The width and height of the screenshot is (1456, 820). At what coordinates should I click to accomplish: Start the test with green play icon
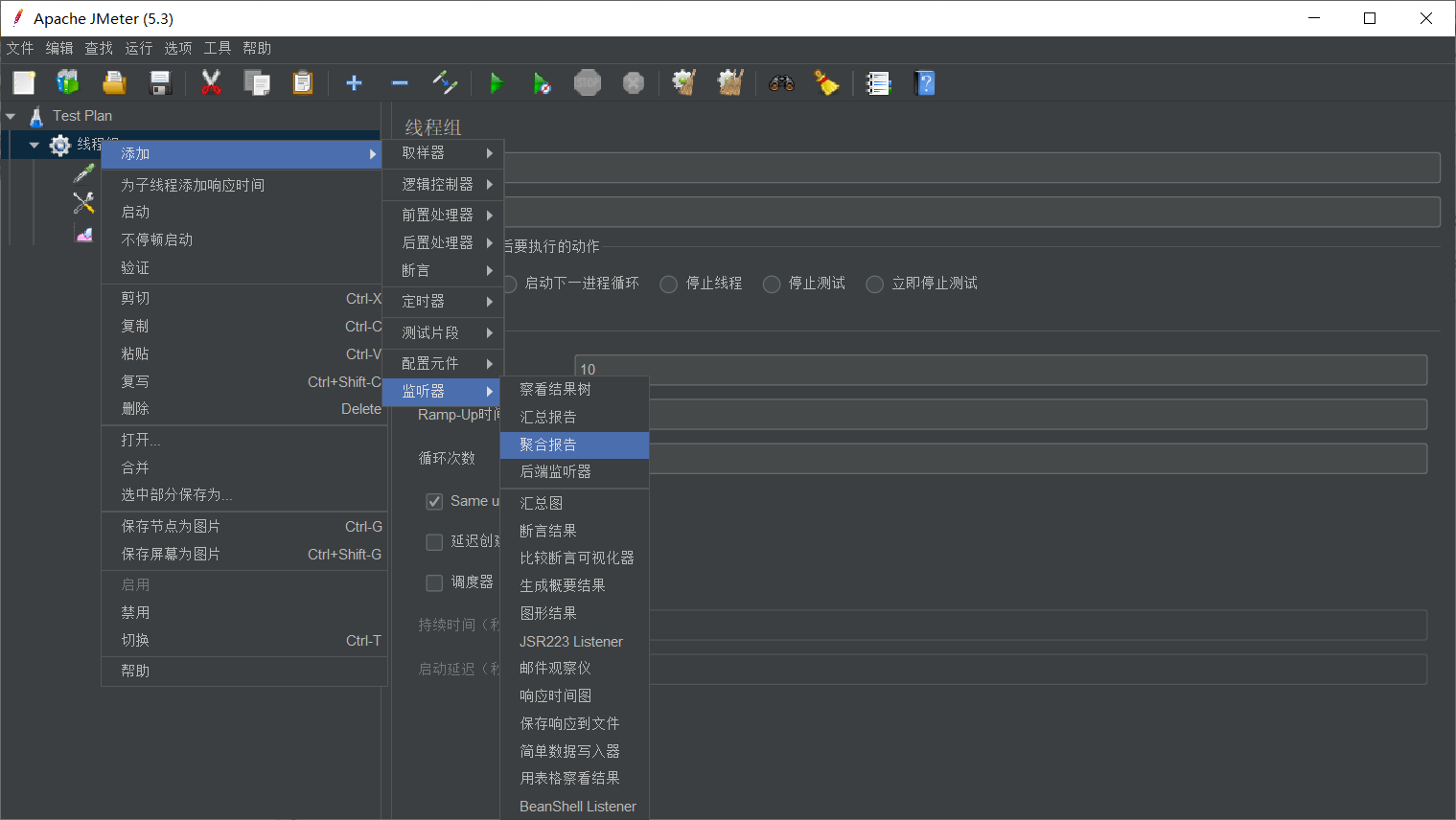pyautogui.click(x=496, y=83)
